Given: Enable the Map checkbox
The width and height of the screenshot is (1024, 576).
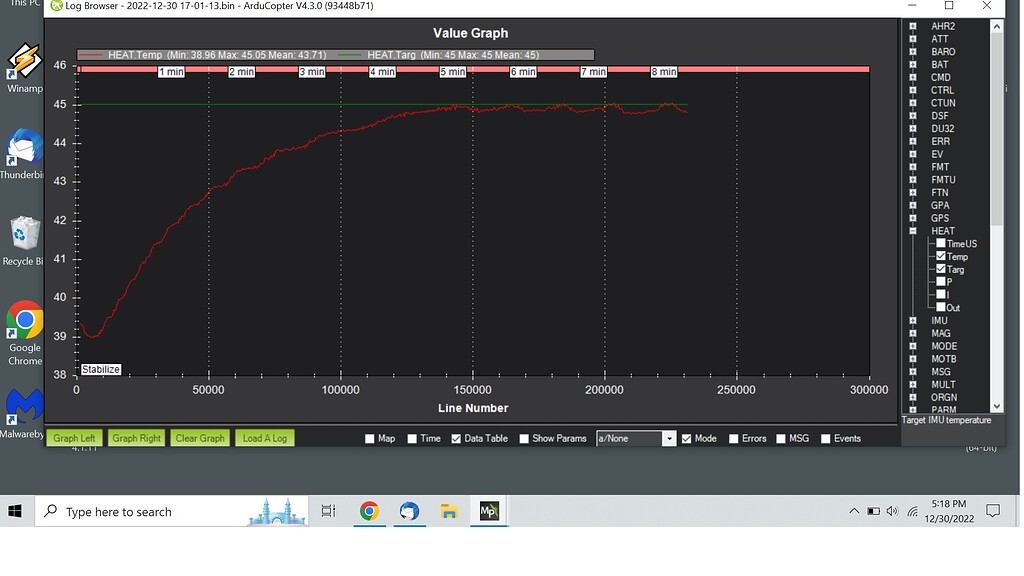Looking at the screenshot, I should coord(370,439).
